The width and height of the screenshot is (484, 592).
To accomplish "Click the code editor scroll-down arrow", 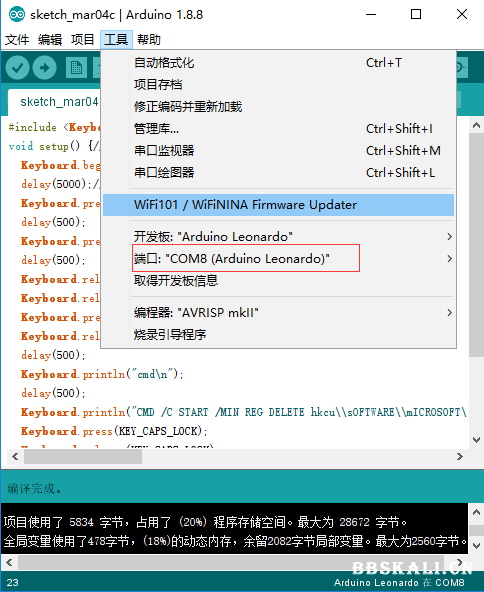I will [476, 440].
